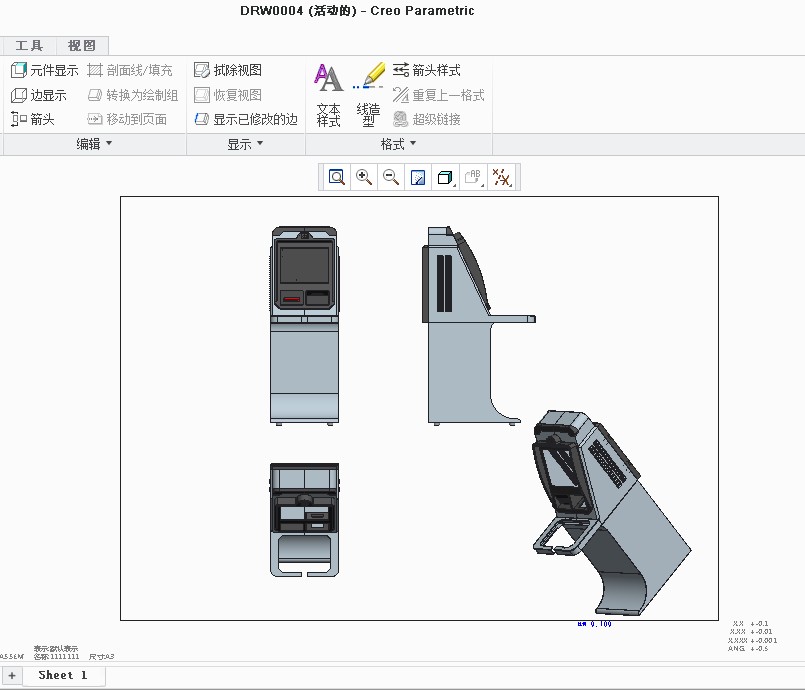Click 拭除视图 erase view
Viewport: 805px width, 690px height.
(228, 71)
